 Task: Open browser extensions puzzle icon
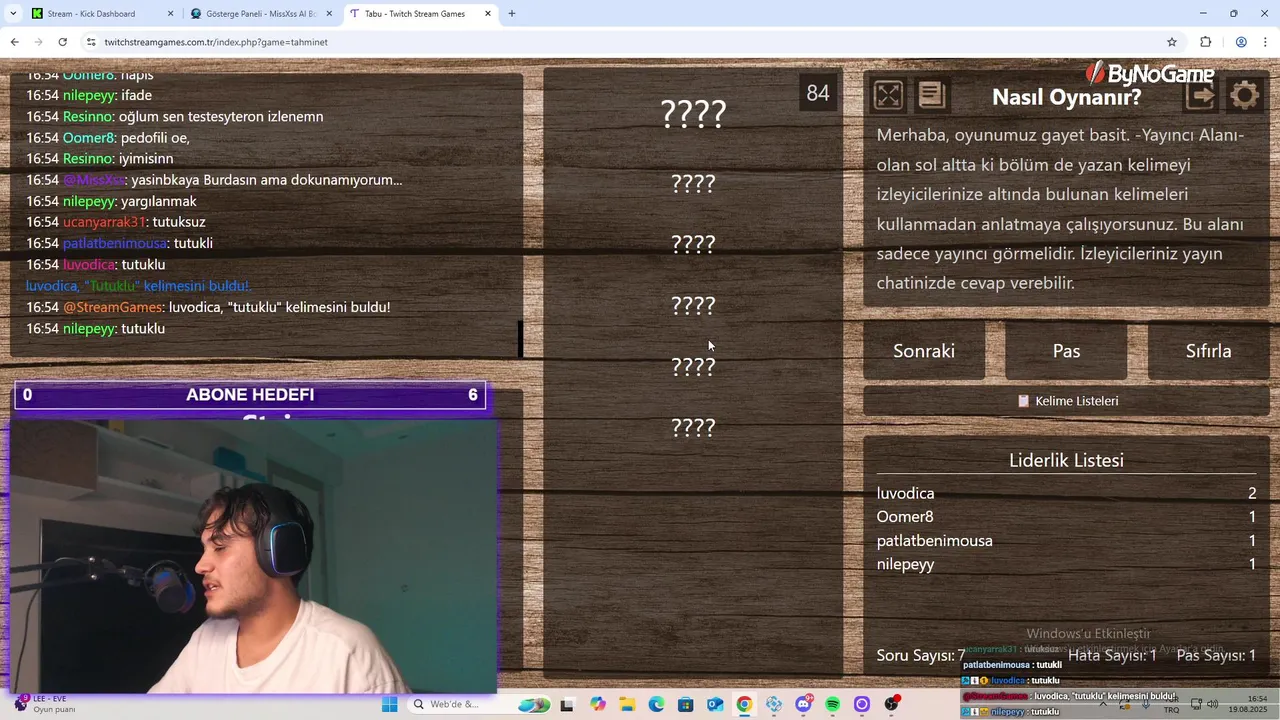[x=1205, y=42]
